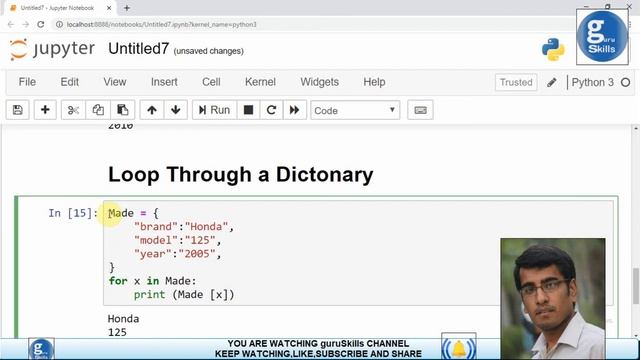Open the Insert menu
The height and width of the screenshot is (360, 640).
point(164,82)
